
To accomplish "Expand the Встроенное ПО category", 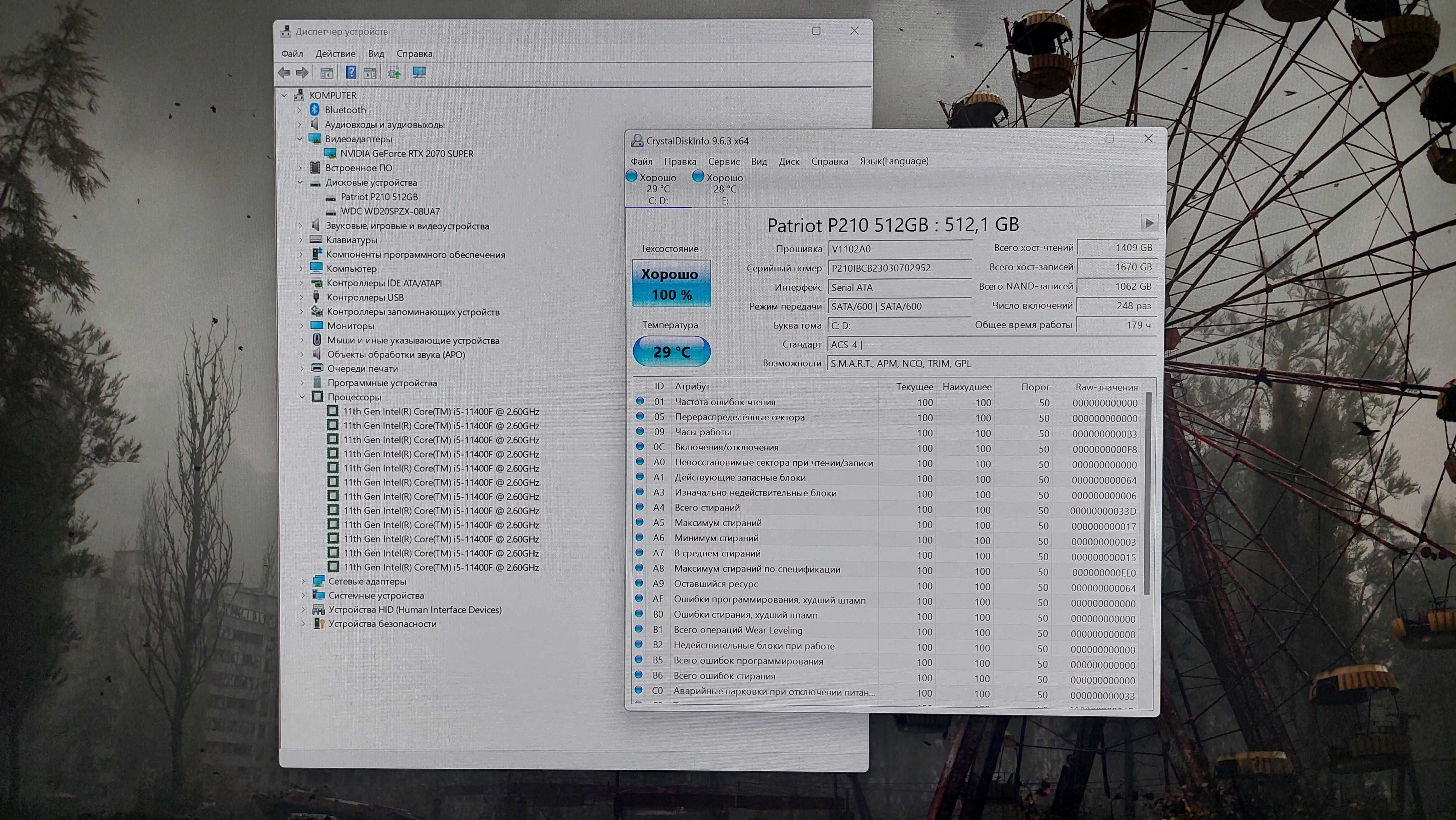I will tap(300, 168).
